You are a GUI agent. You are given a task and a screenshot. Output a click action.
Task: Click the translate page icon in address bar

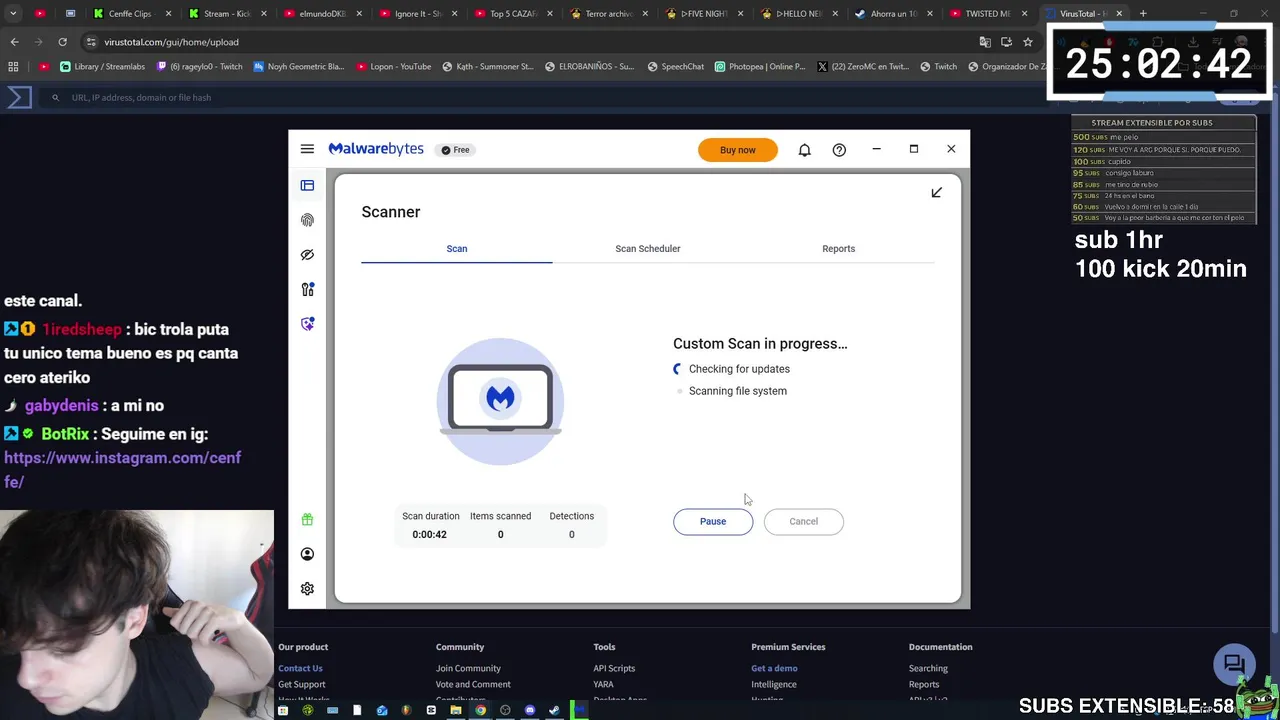(x=985, y=42)
